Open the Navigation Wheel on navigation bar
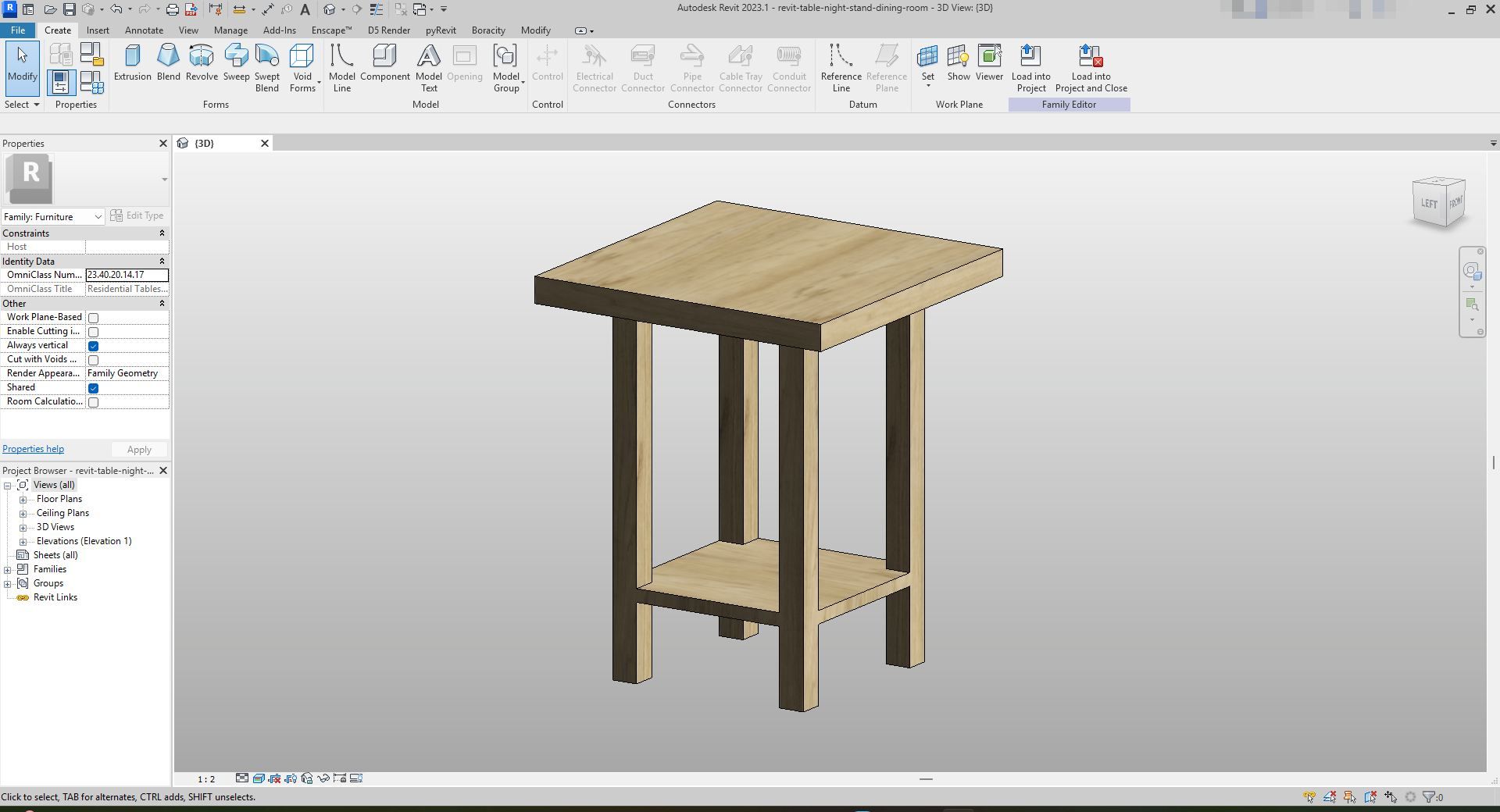 [1472, 271]
